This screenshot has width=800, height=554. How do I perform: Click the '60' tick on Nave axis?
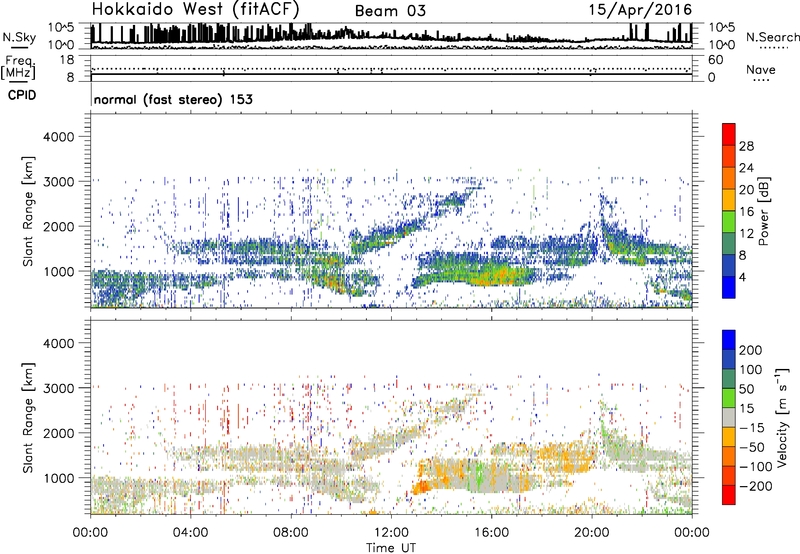click(x=715, y=60)
